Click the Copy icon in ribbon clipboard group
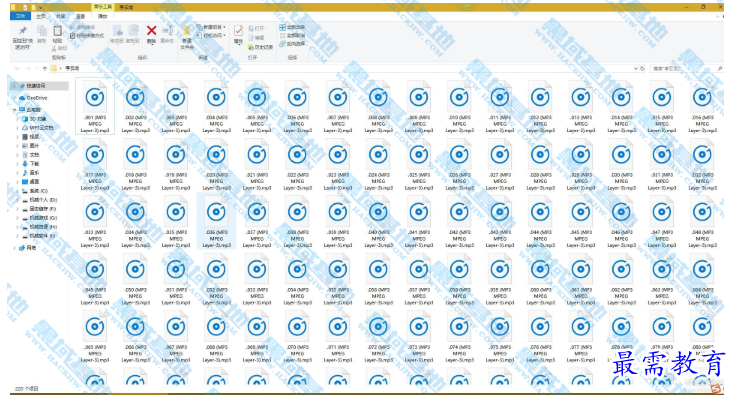734x395 pixels. point(42,31)
